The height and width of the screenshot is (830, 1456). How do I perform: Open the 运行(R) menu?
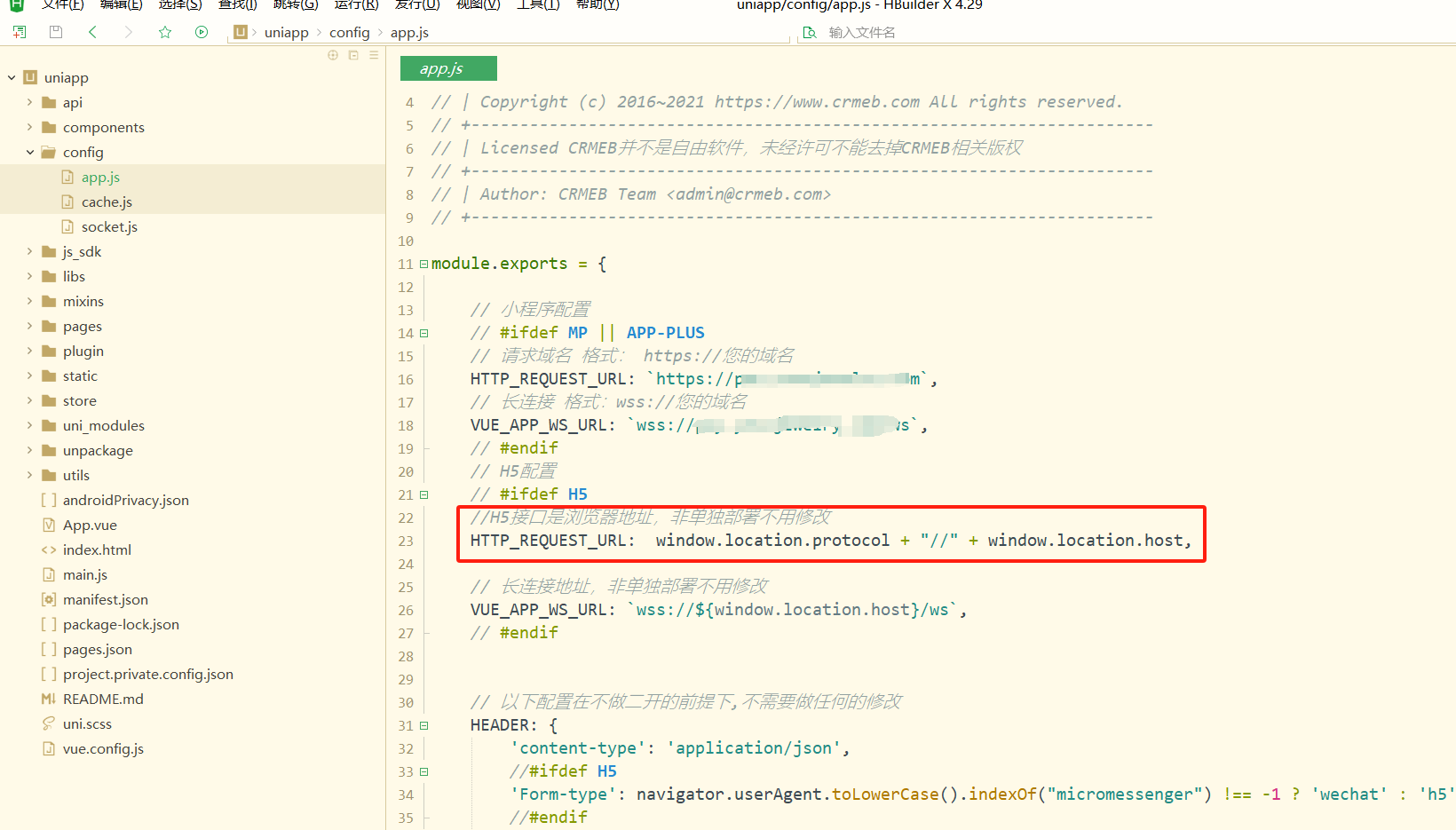point(356,4)
